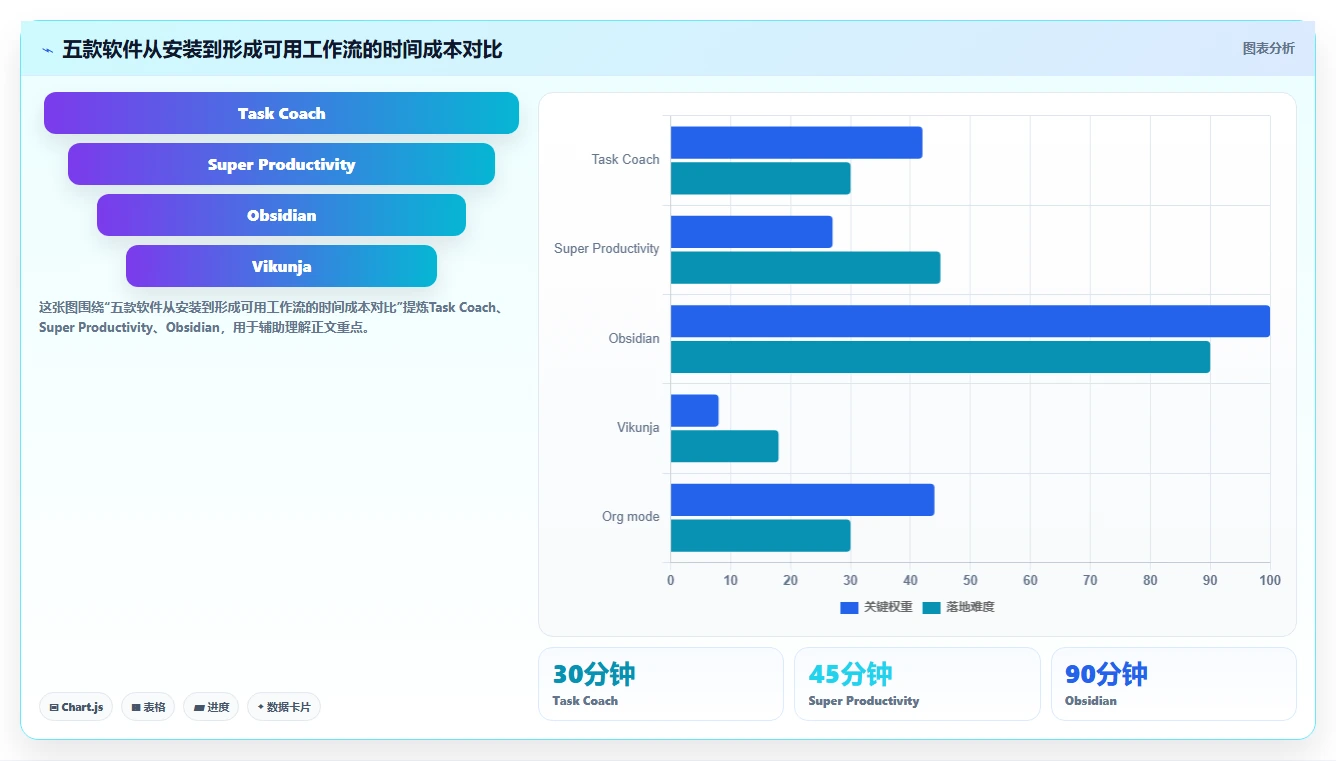This screenshot has width=1336, height=761.
Task: Click the lightning icon beside the header title
Action: point(48,50)
